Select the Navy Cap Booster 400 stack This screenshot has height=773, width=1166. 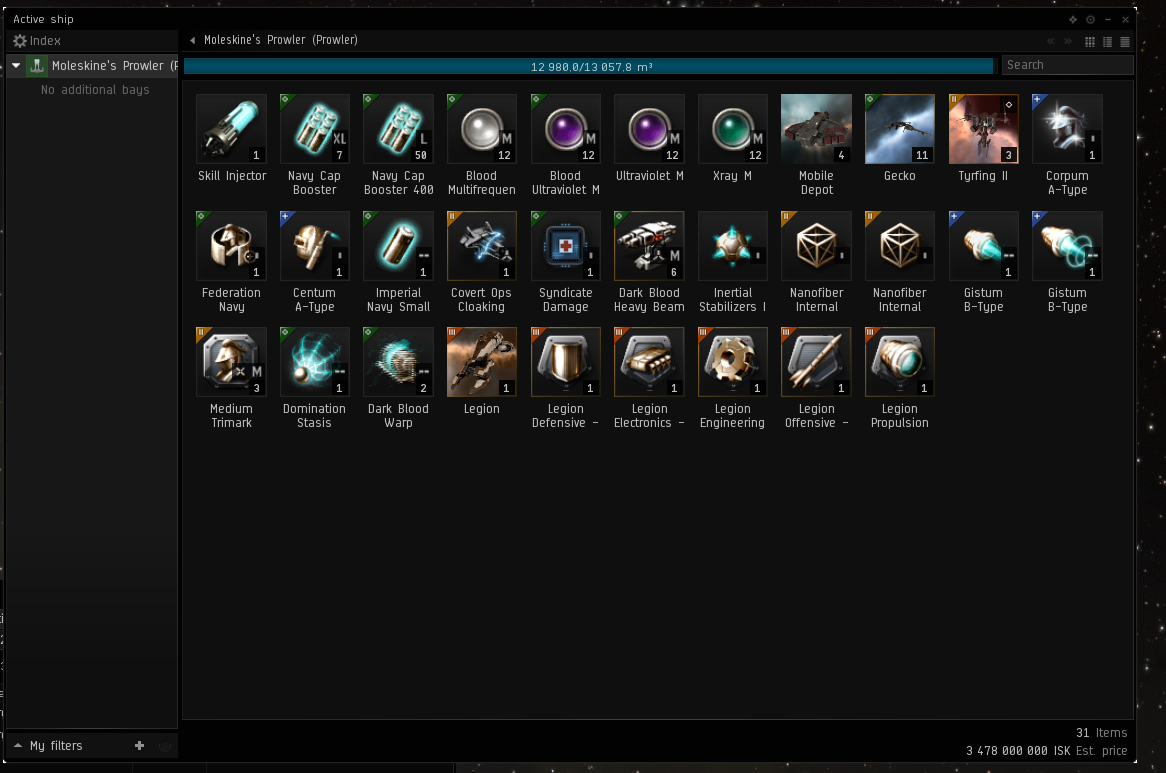pyautogui.click(x=398, y=129)
